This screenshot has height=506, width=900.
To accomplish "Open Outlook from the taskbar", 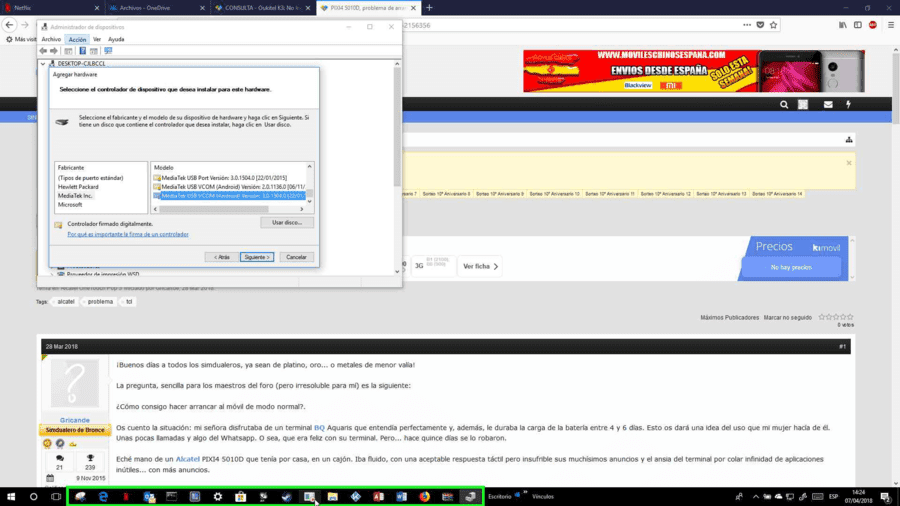I will pyautogui.click(x=149, y=497).
